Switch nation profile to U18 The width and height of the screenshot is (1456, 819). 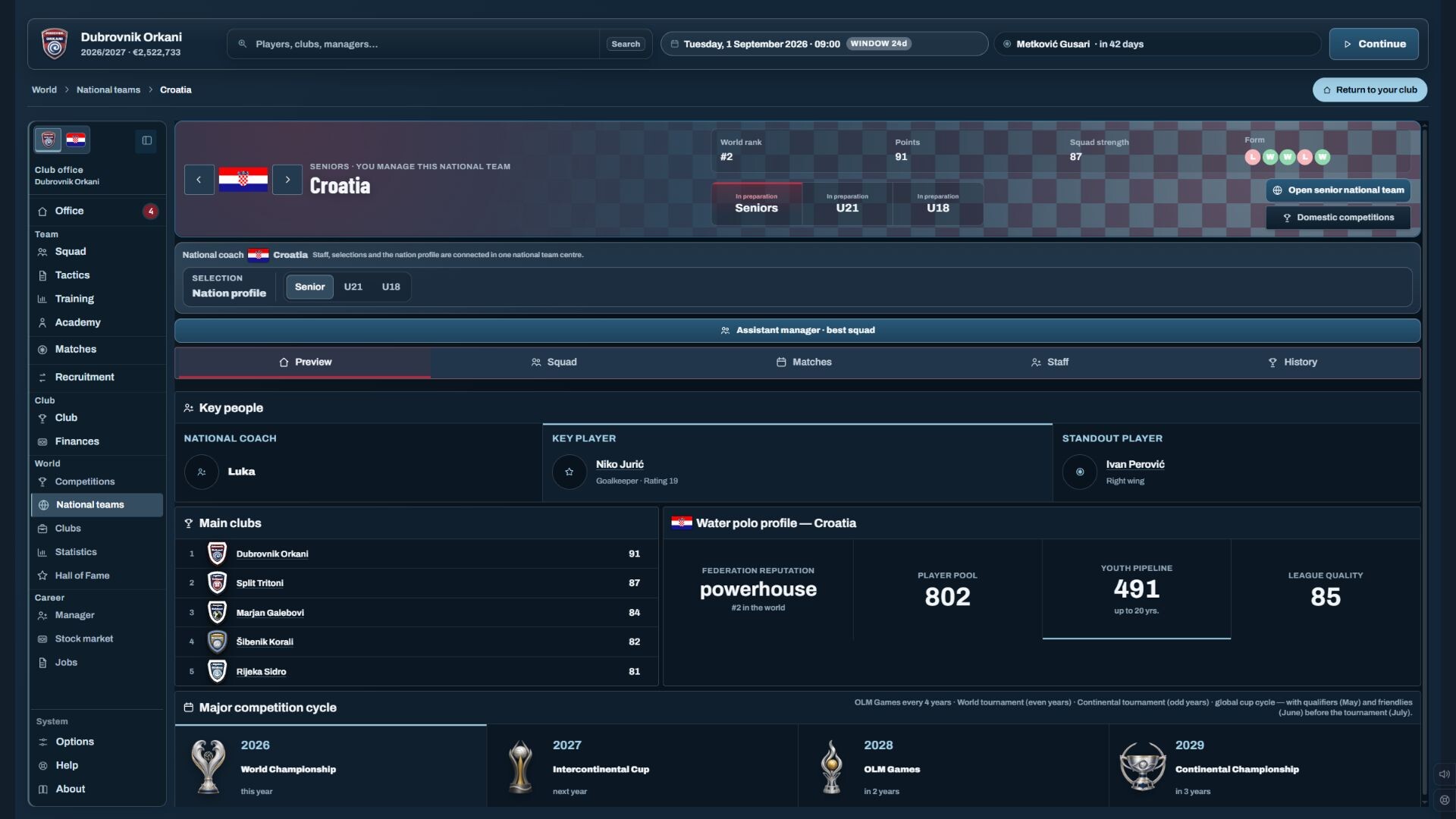click(x=391, y=287)
